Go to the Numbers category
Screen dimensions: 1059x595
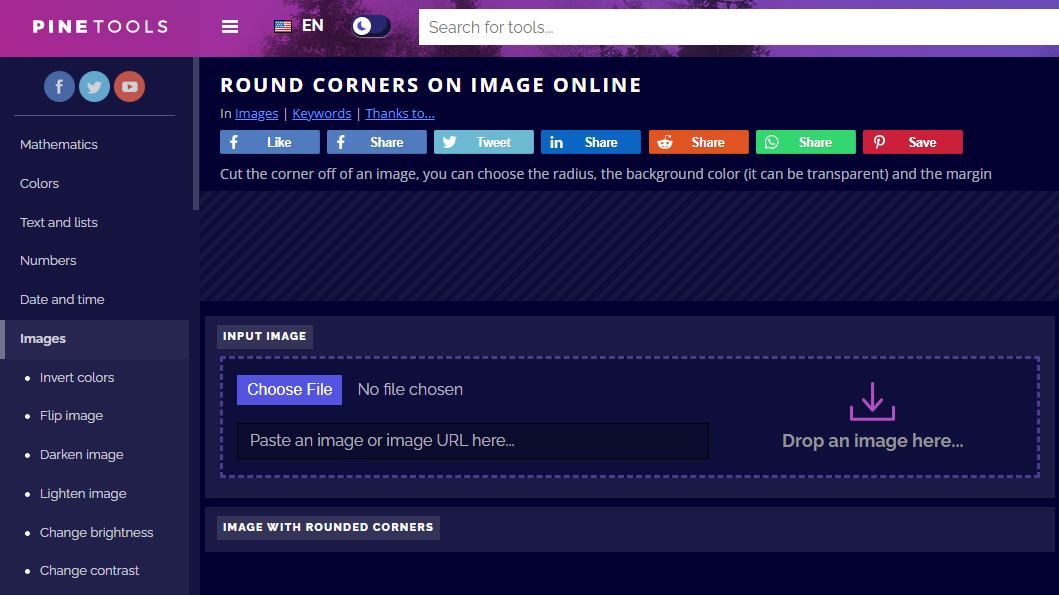pos(48,261)
